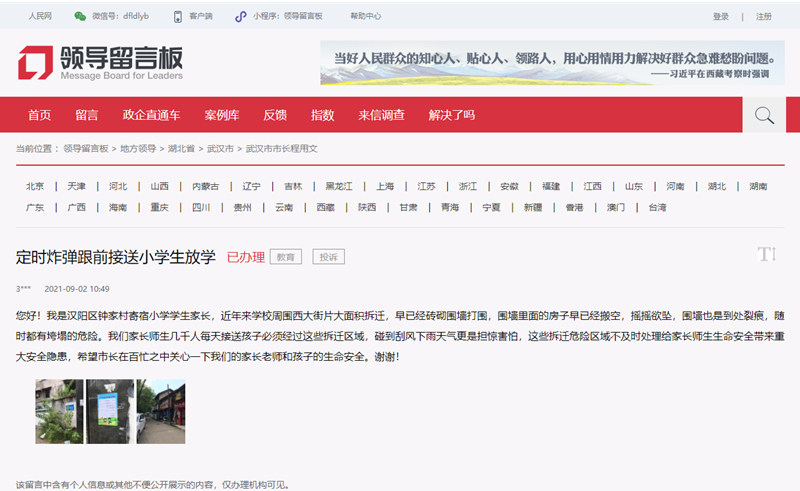Viewport: 800px width, 491px height.
Task: Choose 台湾 in the region list
Action: [x=657, y=207]
